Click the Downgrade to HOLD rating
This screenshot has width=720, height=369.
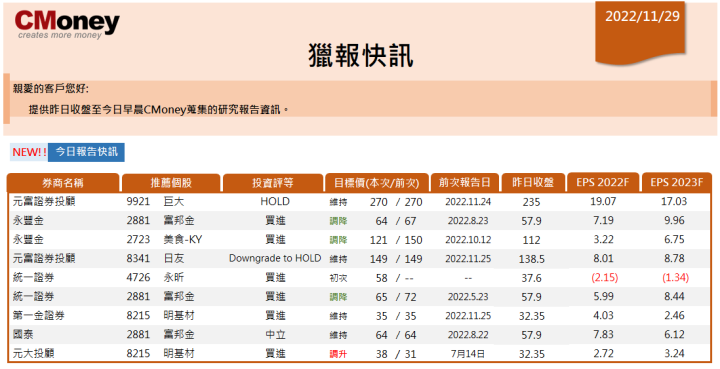point(275,258)
